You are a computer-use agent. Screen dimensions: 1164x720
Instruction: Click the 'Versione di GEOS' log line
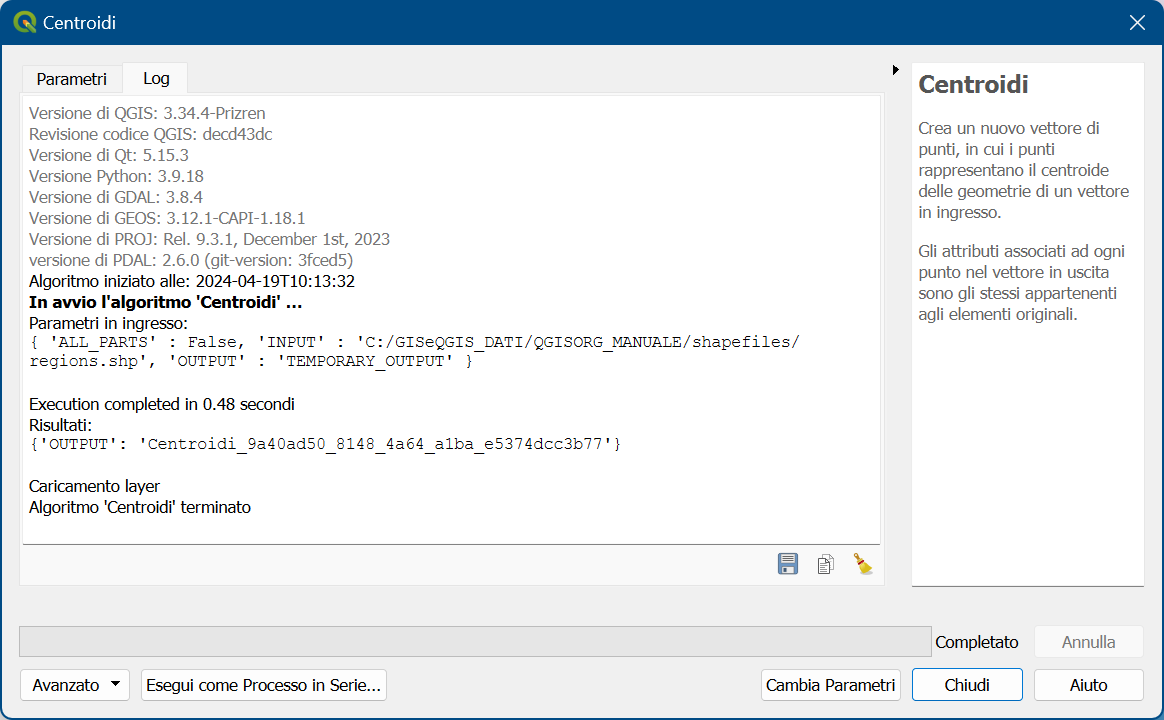167,218
